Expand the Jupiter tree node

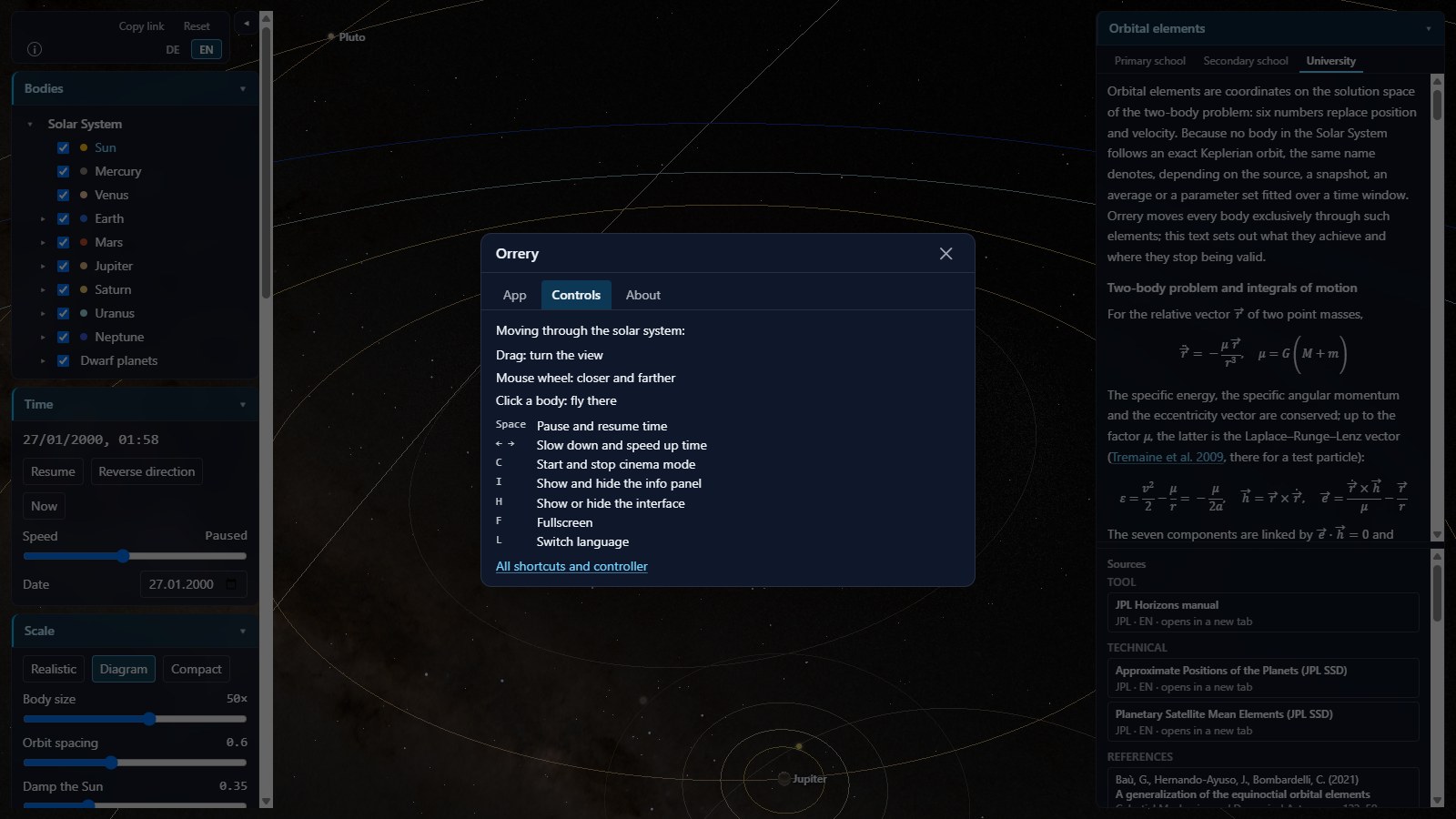click(x=43, y=267)
